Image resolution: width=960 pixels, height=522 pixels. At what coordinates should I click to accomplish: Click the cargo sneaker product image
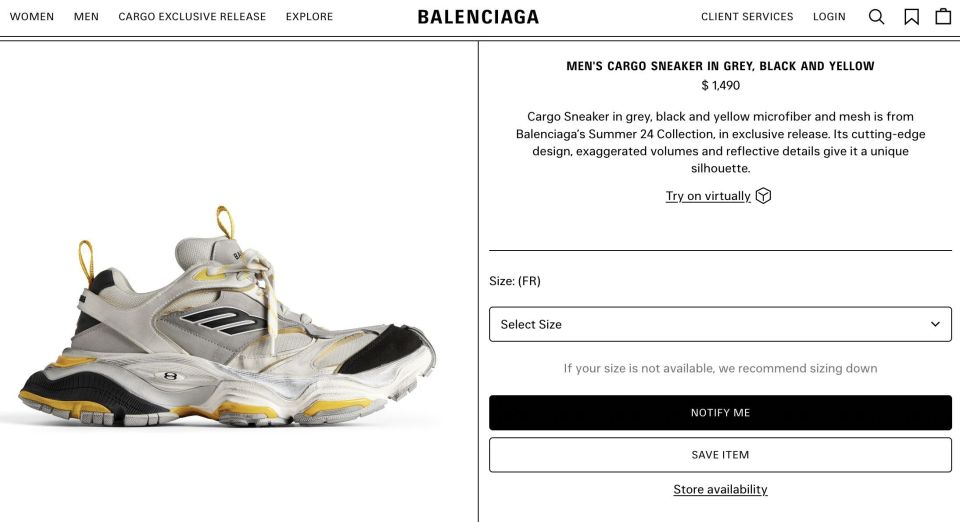[227, 317]
